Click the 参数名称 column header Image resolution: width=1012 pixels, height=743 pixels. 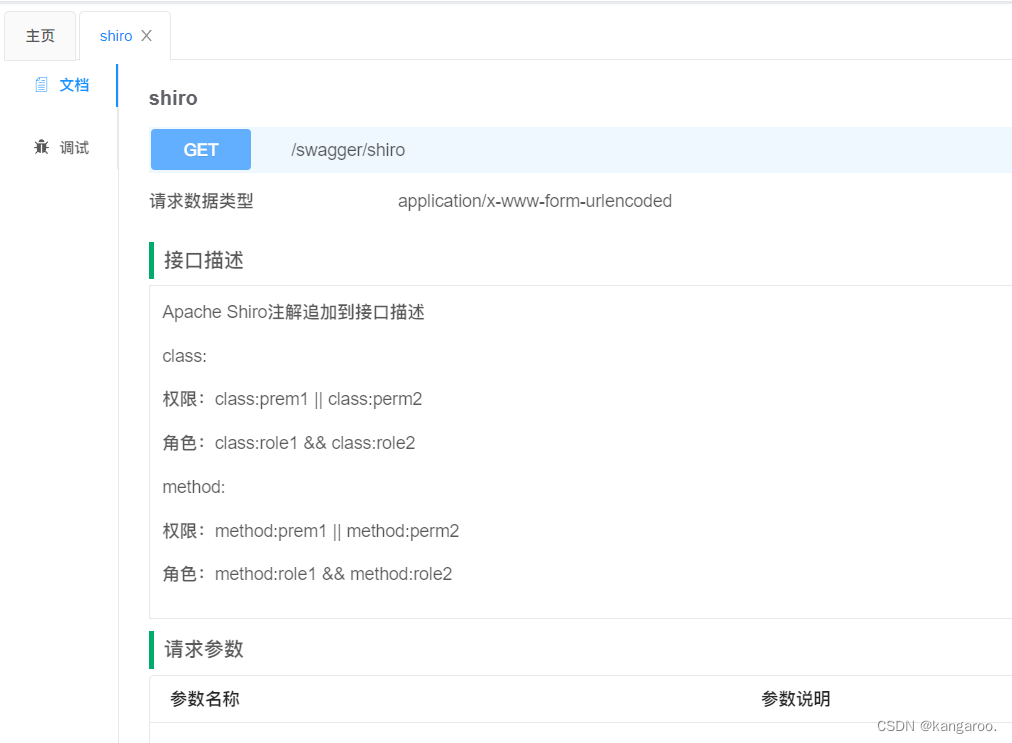tap(205, 699)
